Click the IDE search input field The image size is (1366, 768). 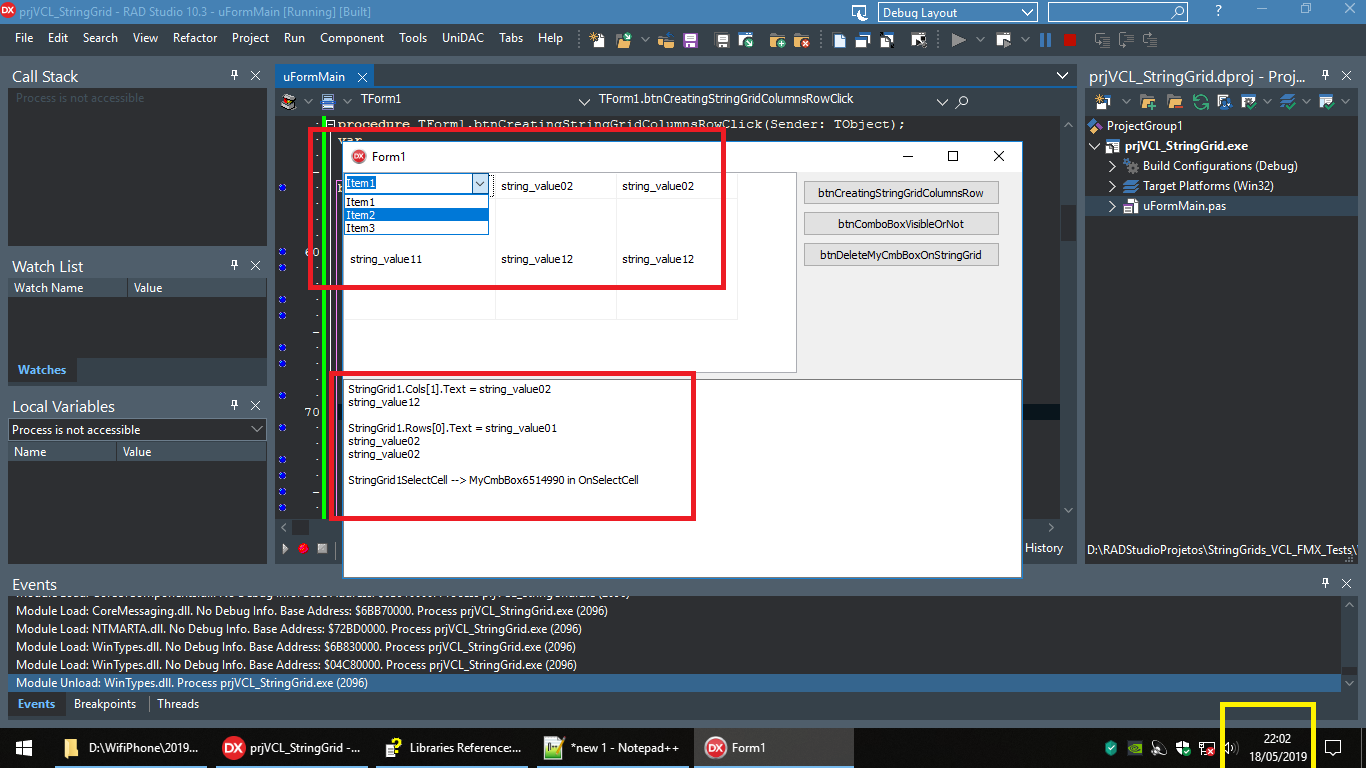click(x=1118, y=12)
